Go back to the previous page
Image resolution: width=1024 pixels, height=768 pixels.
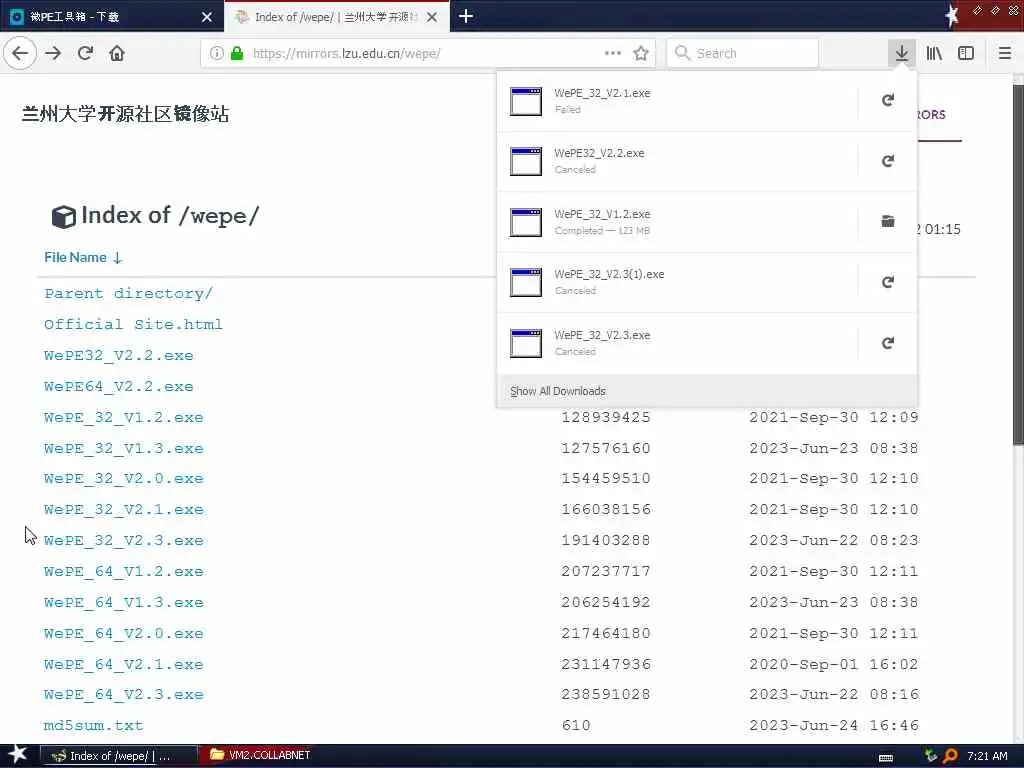(20, 53)
